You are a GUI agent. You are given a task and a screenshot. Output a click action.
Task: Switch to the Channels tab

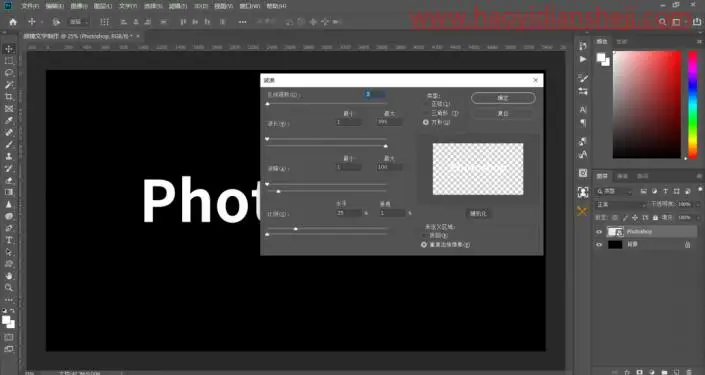pyautogui.click(x=623, y=176)
